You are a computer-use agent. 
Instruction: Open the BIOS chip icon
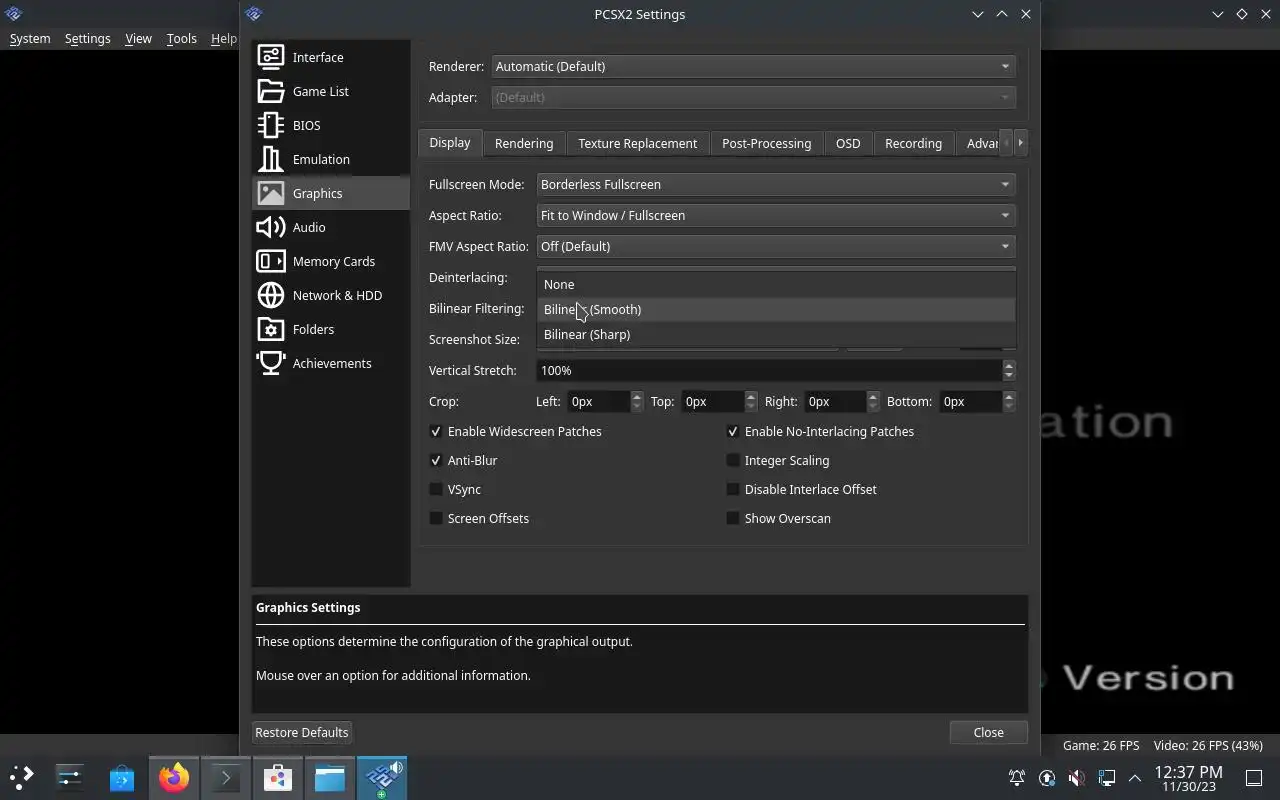coord(271,125)
